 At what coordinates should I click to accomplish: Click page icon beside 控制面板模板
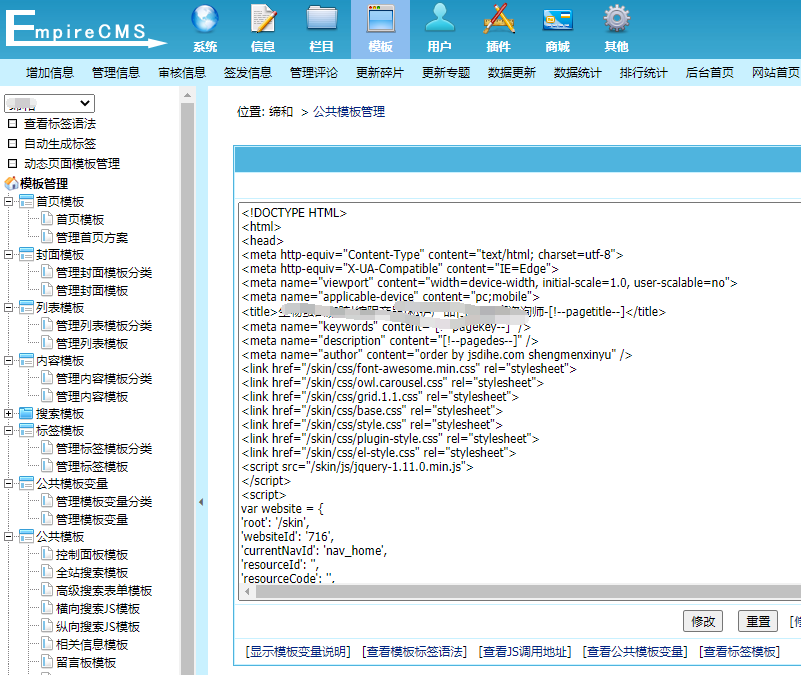point(47,554)
